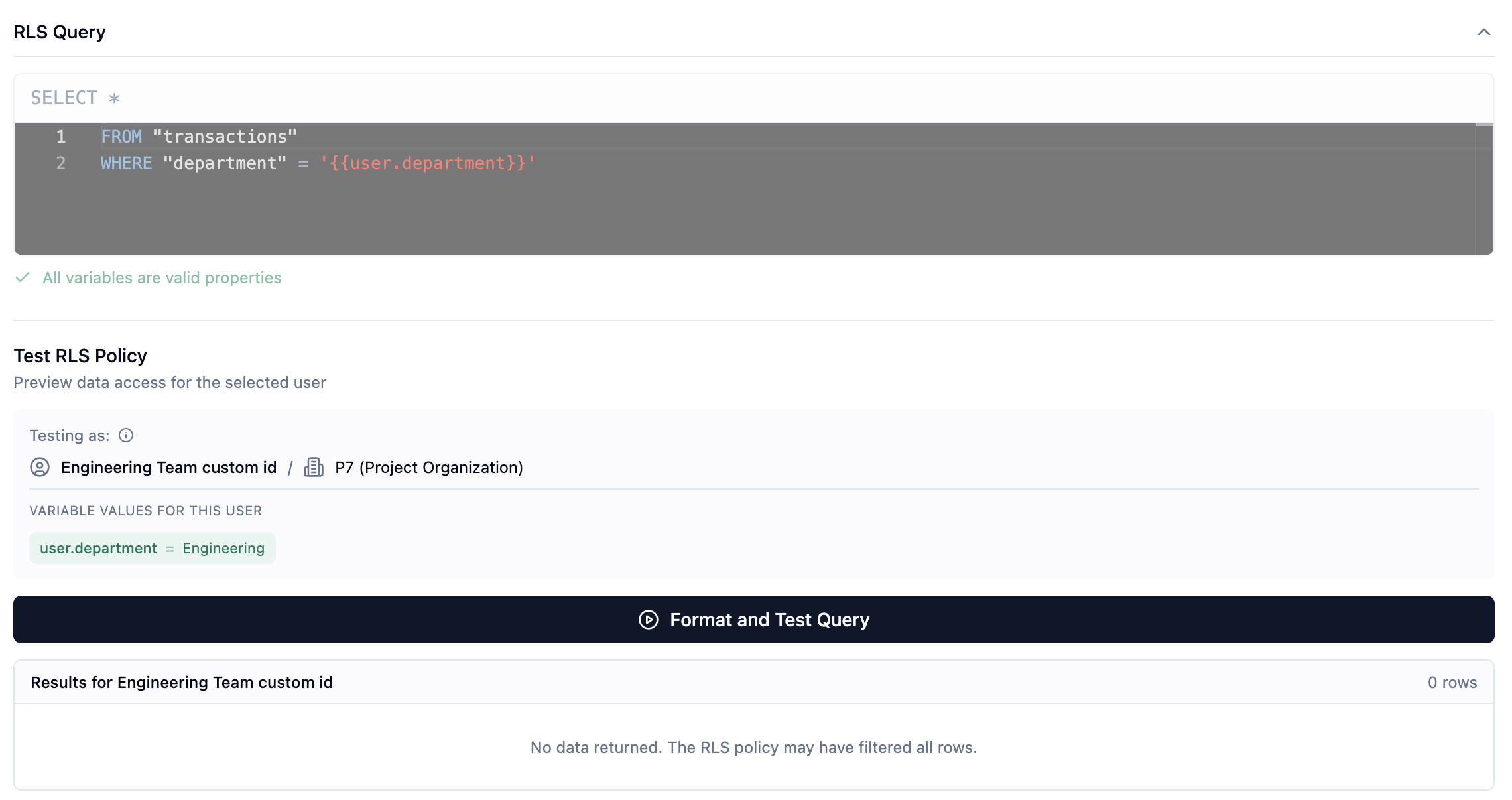The width and height of the screenshot is (1512, 800).
Task: Click the P7 (Project Organization) label
Action: [428, 467]
